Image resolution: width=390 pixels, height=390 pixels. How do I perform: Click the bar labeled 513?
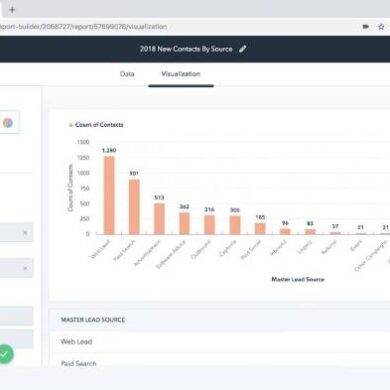tap(159, 219)
